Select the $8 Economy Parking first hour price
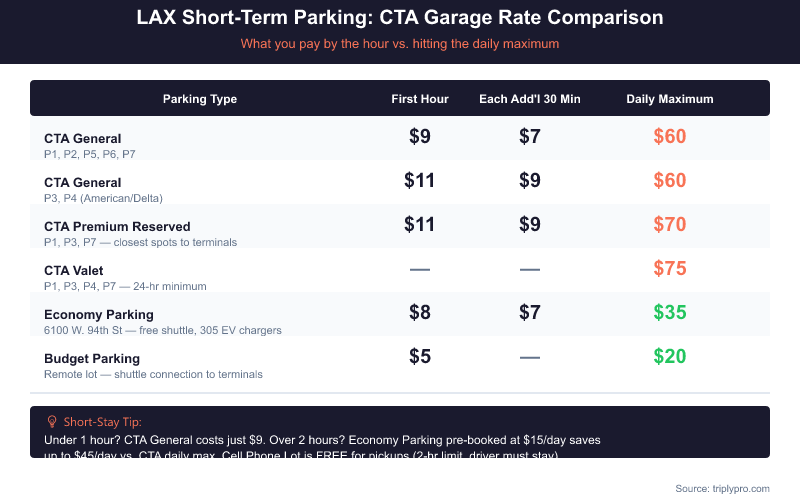Image resolution: width=800 pixels, height=500 pixels. pos(420,312)
